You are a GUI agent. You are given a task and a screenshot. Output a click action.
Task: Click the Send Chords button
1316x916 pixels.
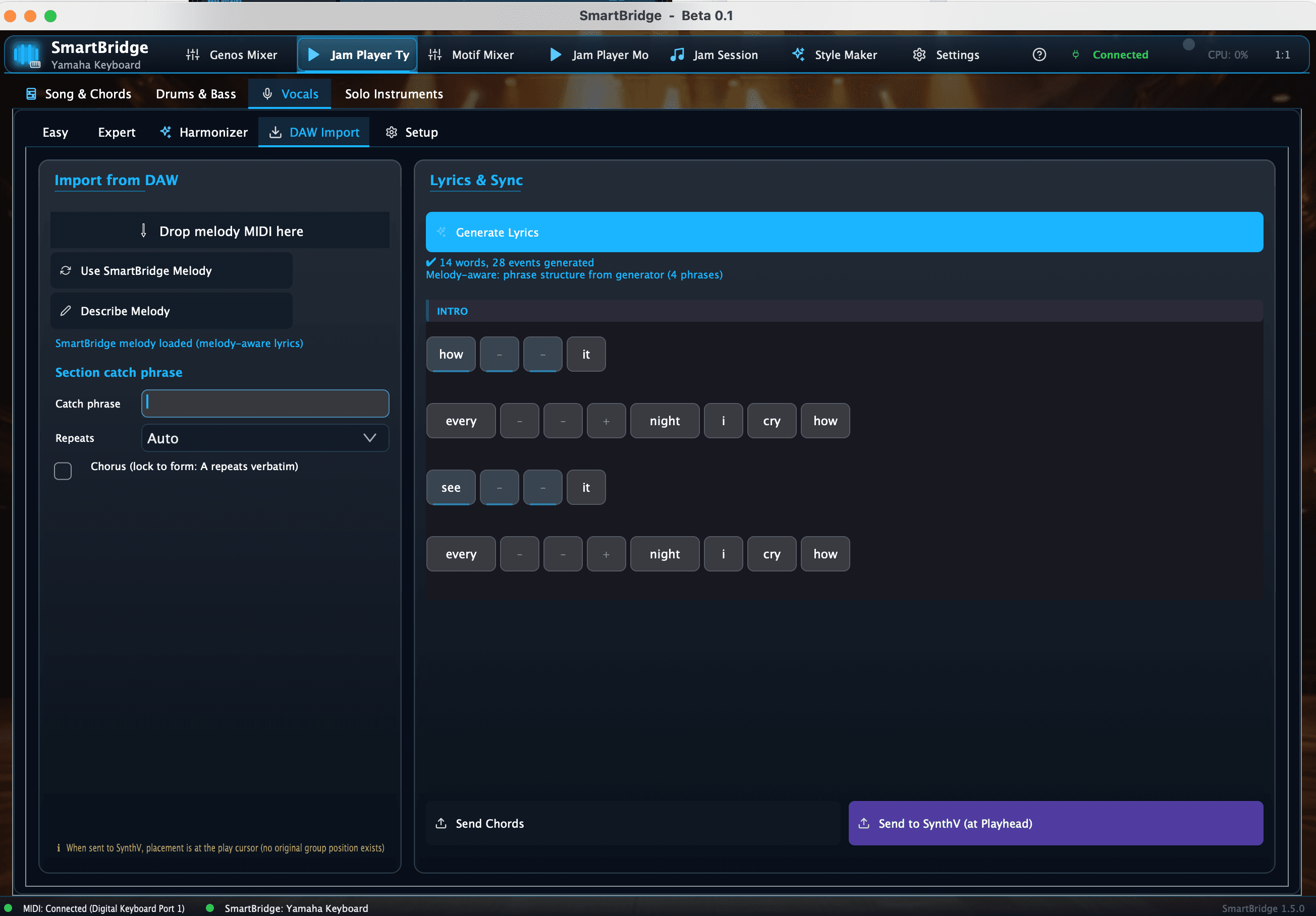633,823
